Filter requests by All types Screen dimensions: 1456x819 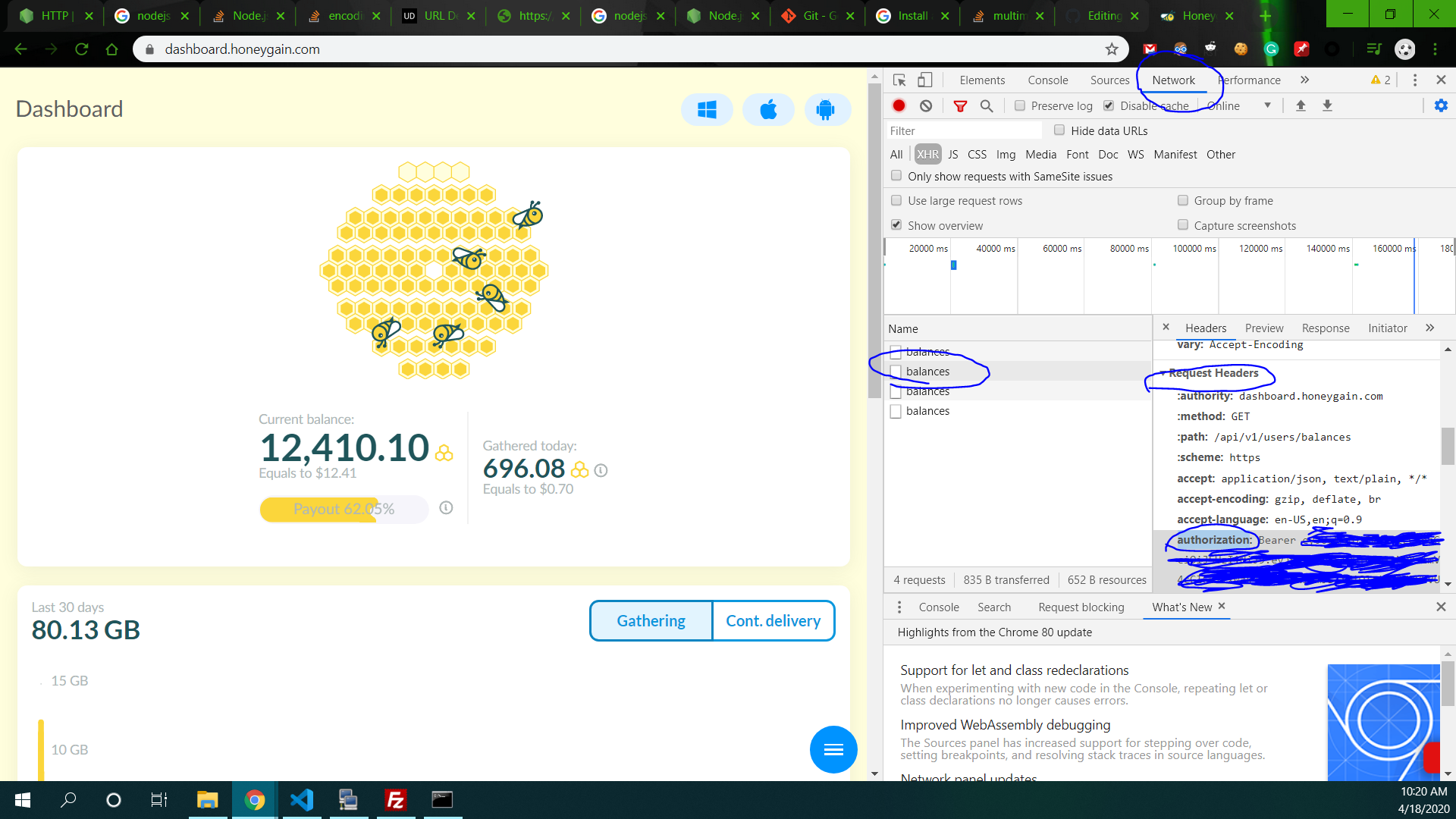click(x=896, y=154)
